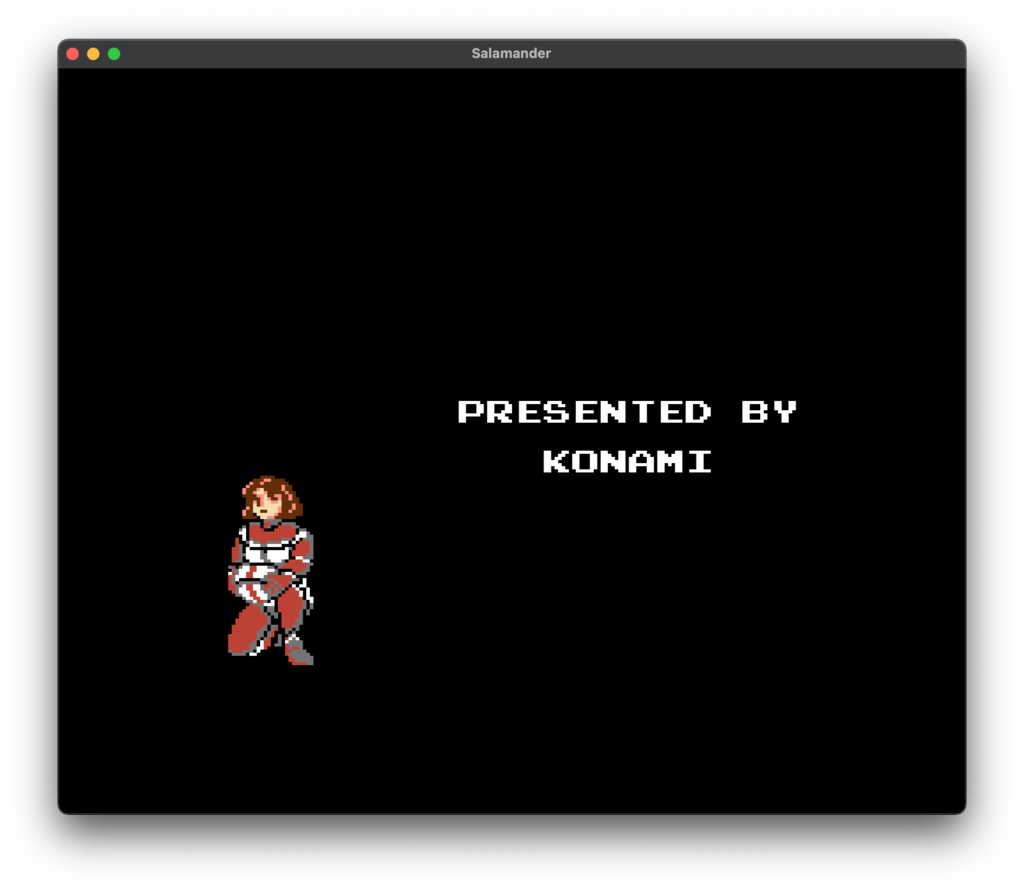This screenshot has height=891, width=1024.
Task: Click the kneeling pilot character sprite
Action: pyautogui.click(x=271, y=570)
